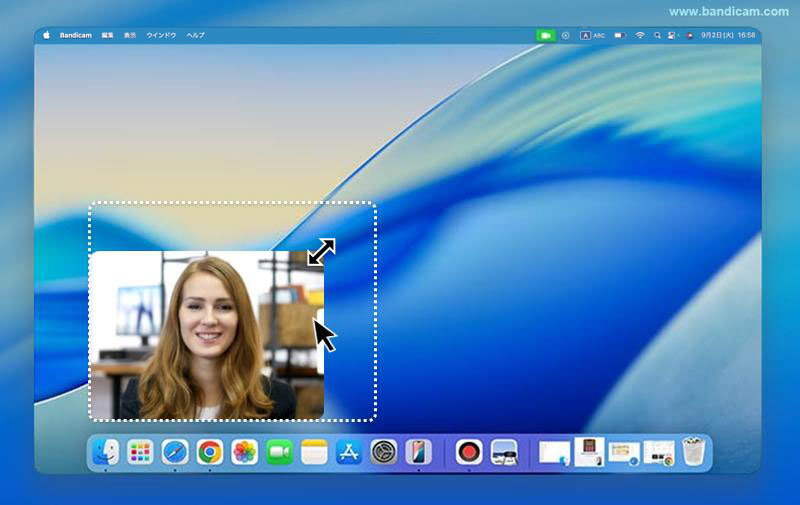Launch Google Chrome from the Dock
Image resolution: width=800 pixels, height=505 pixels.
(209, 452)
